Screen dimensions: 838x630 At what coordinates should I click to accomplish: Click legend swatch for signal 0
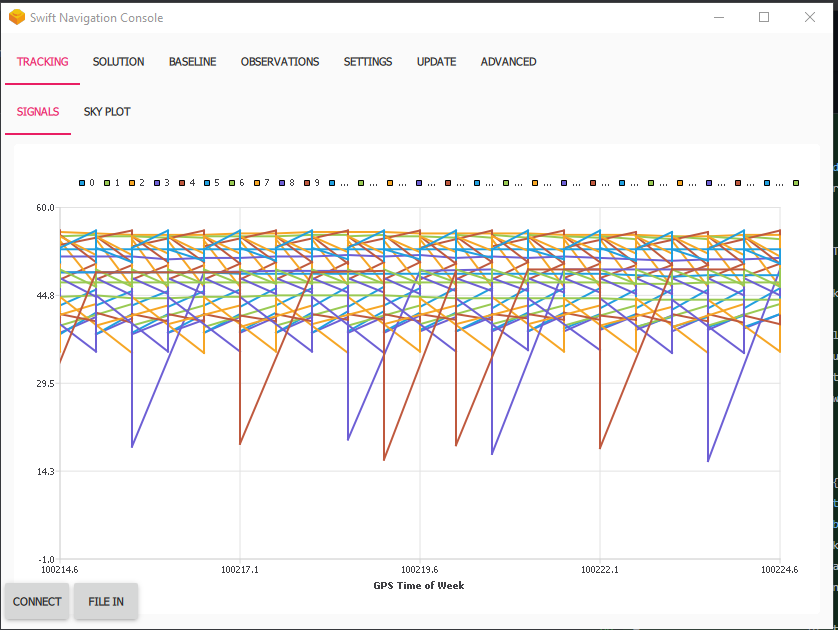(x=82, y=183)
